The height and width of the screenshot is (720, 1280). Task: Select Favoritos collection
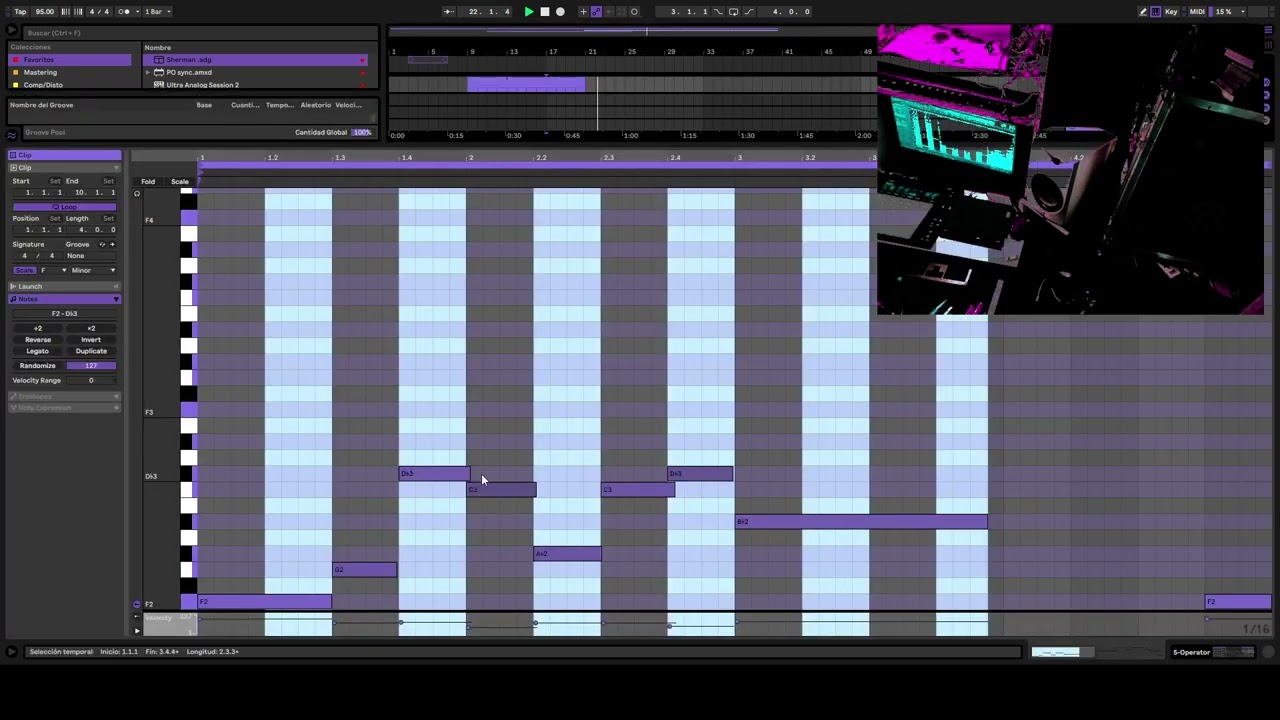point(69,60)
